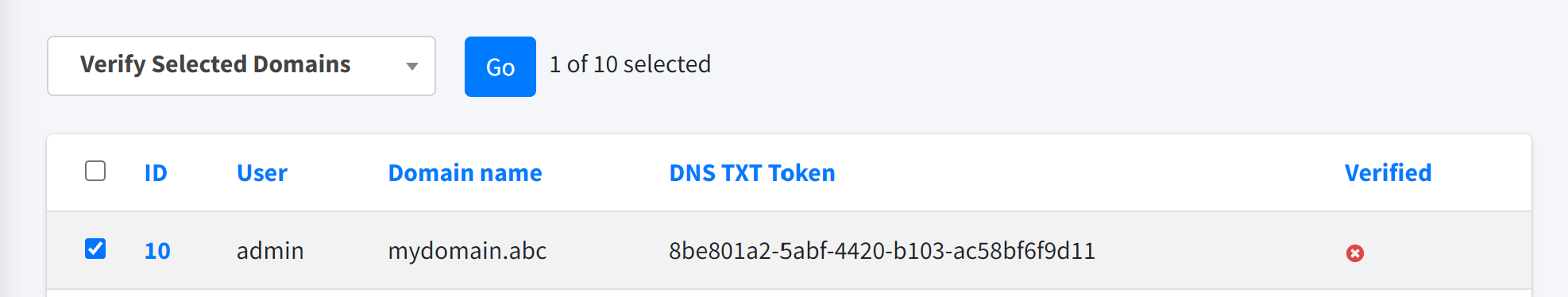Sort the table by User column
The height and width of the screenshot is (297, 1568).
[x=262, y=173]
